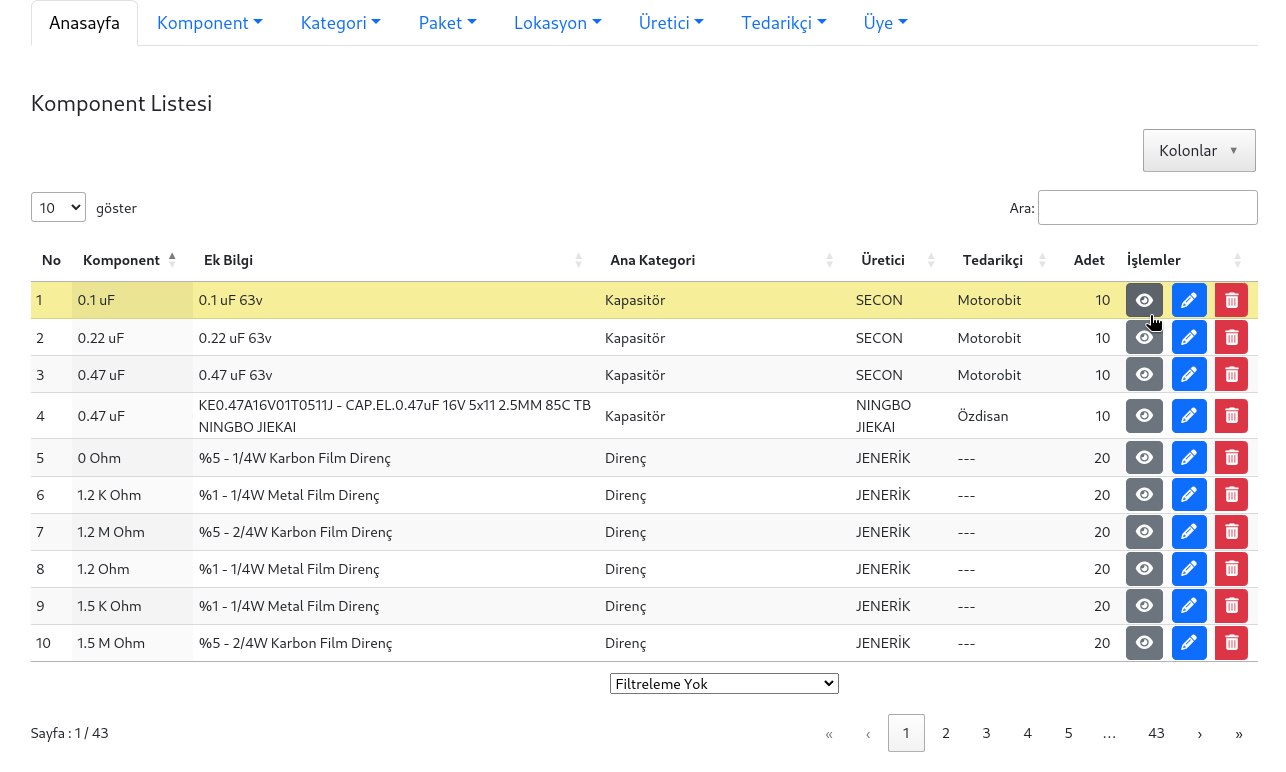Image resolution: width=1286 pixels, height=772 pixels.
Task: Delete the 1.2 M Ohm resistor
Action: coord(1231,532)
